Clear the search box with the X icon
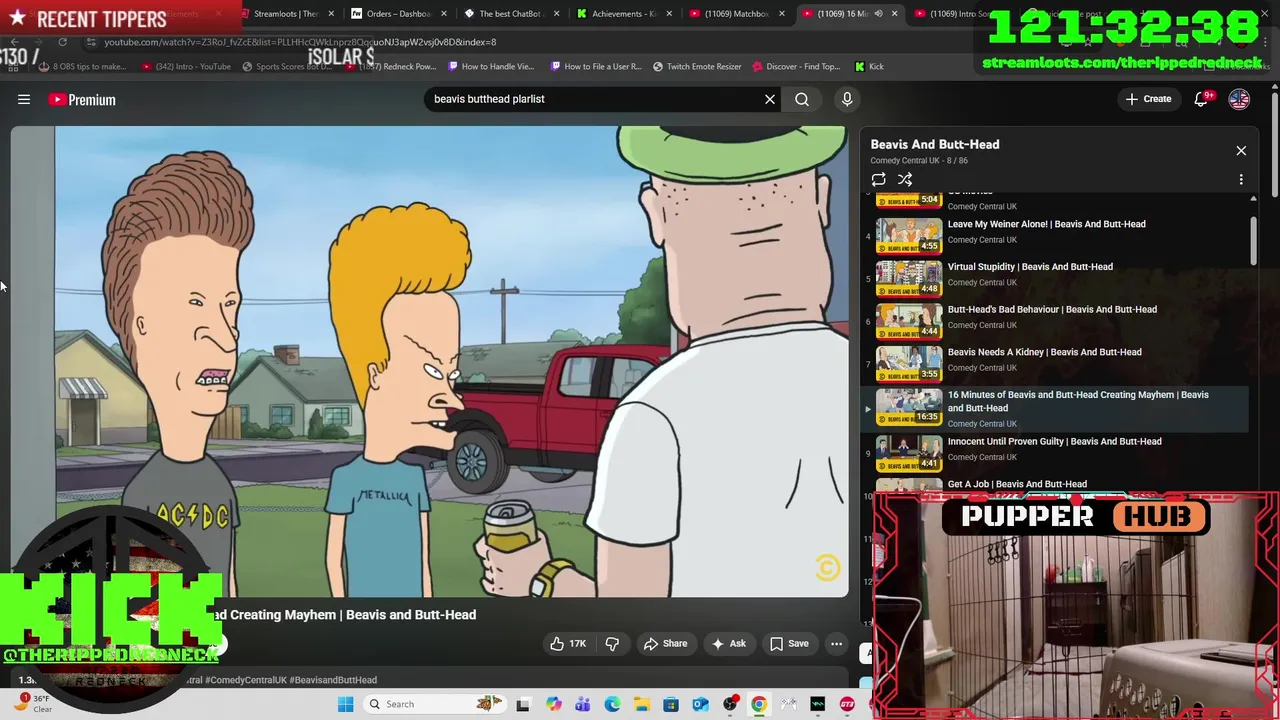This screenshot has height=720, width=1280. (x=770, y=99)
